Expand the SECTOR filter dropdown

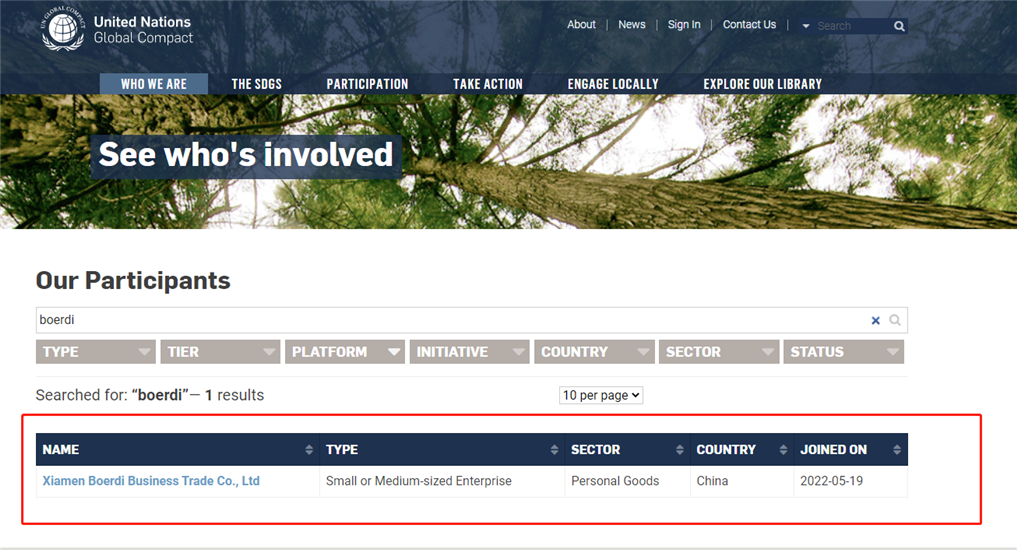(x=719, y=352)
